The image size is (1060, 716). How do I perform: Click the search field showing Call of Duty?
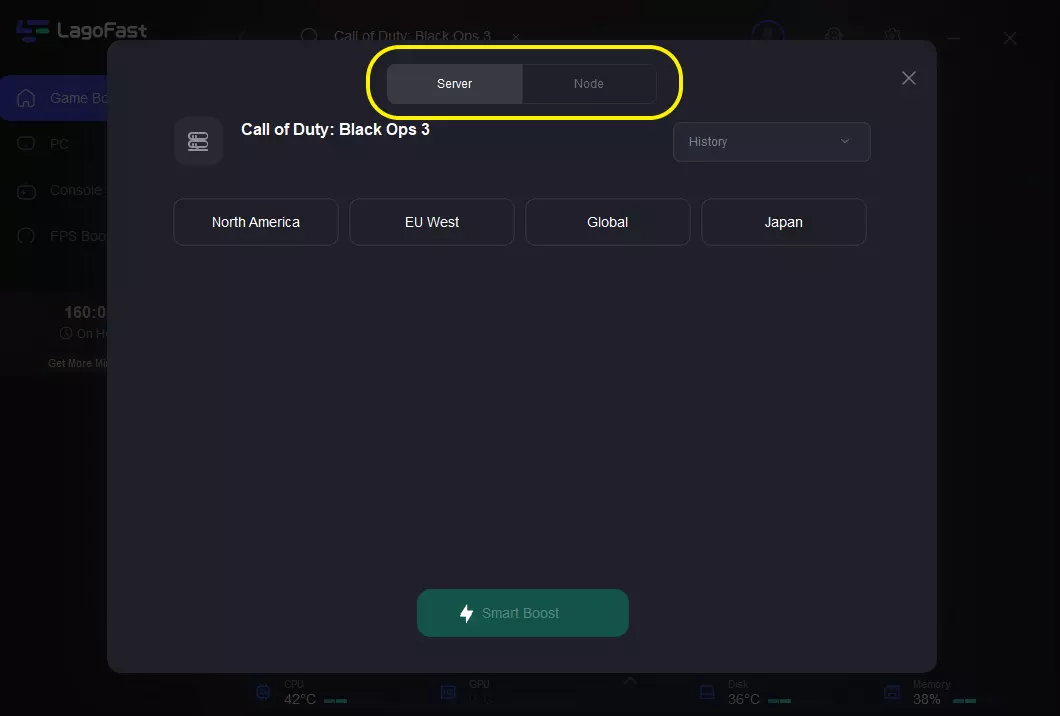click(411, 36)
